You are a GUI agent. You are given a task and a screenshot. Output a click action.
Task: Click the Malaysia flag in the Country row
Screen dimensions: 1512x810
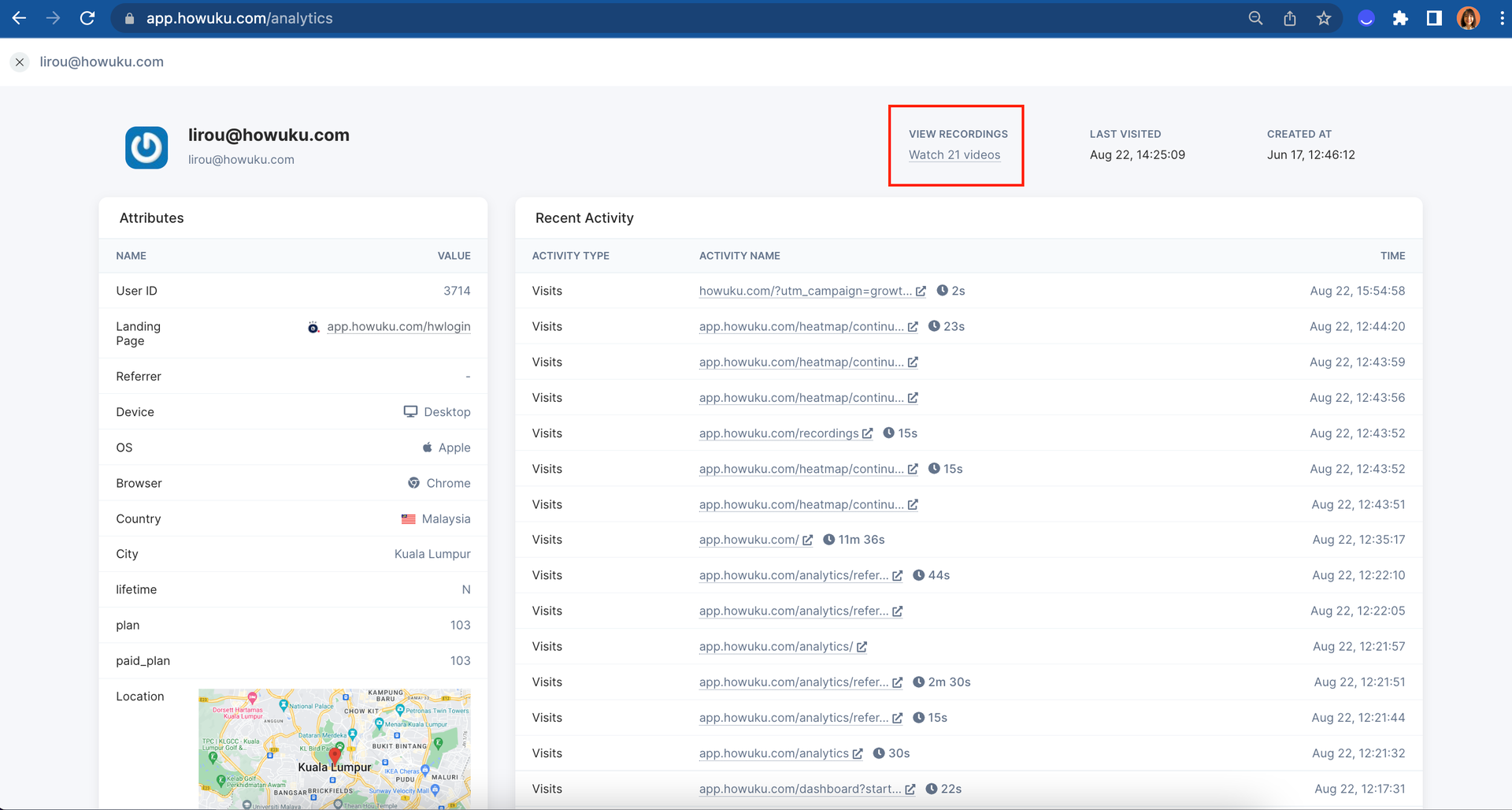click(x=408, y=518)
